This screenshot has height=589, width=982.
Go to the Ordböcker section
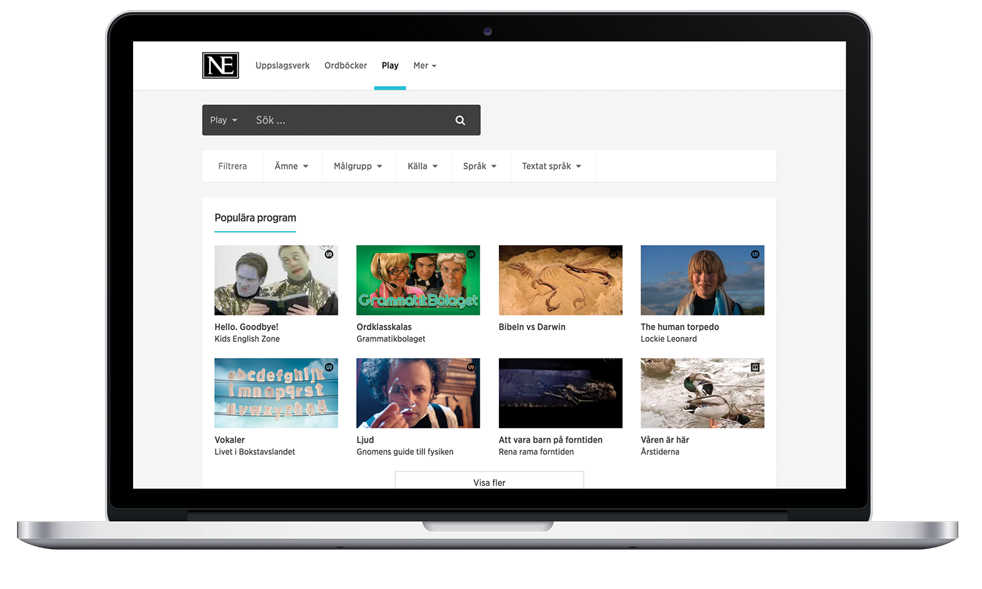[345, 66]
